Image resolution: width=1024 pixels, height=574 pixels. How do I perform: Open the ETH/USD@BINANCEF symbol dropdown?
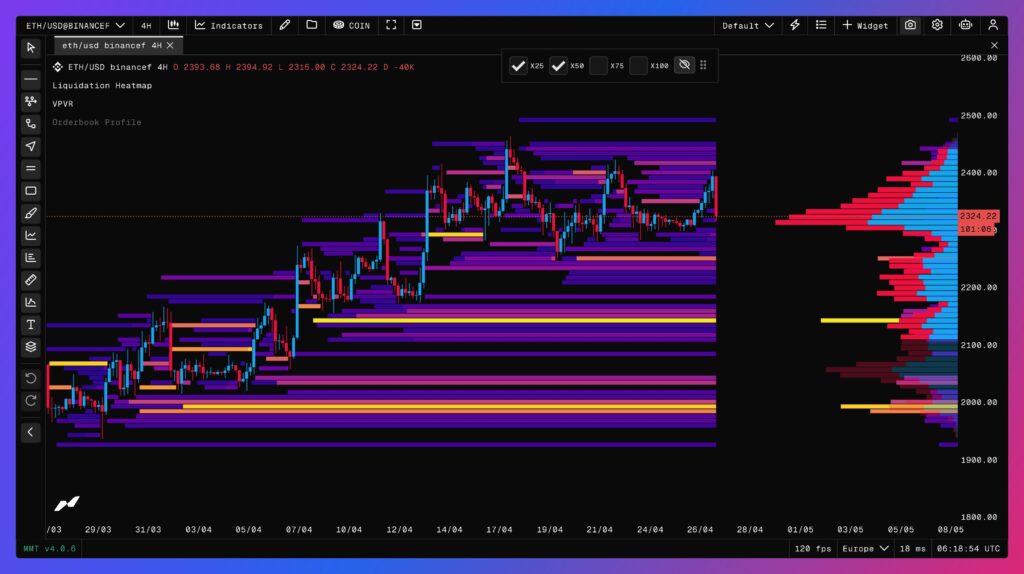tap(77, 25)
